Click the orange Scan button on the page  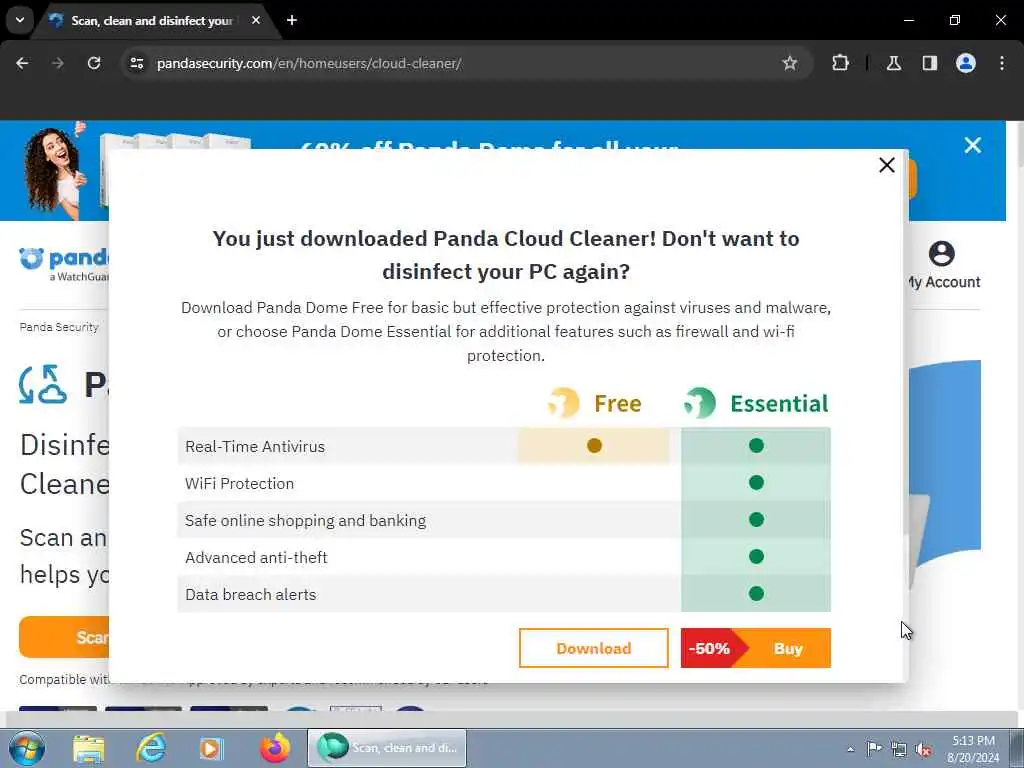pos(64,637)
